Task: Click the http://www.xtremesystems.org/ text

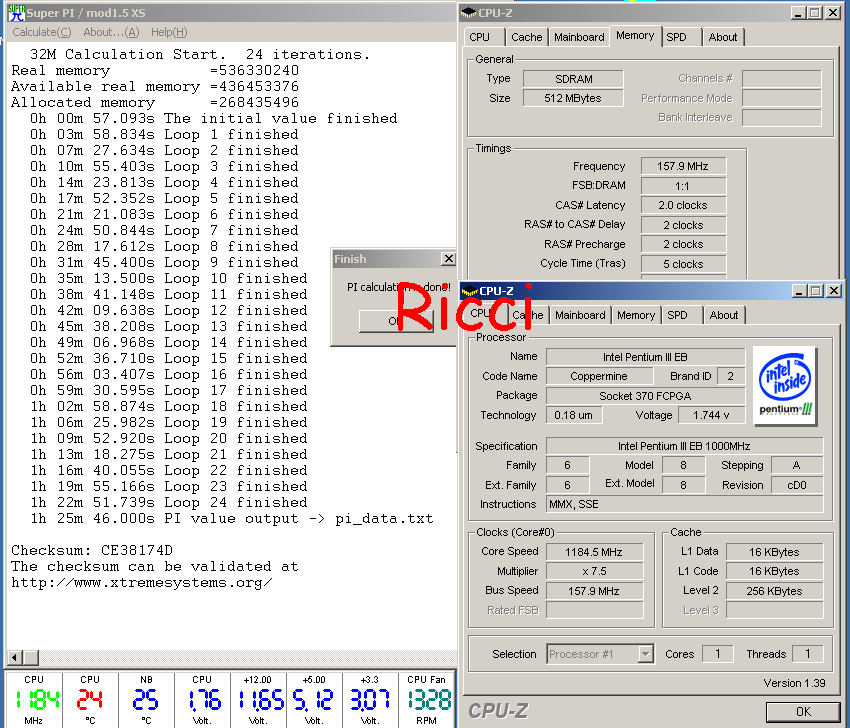Action: [x=142, y=583]
